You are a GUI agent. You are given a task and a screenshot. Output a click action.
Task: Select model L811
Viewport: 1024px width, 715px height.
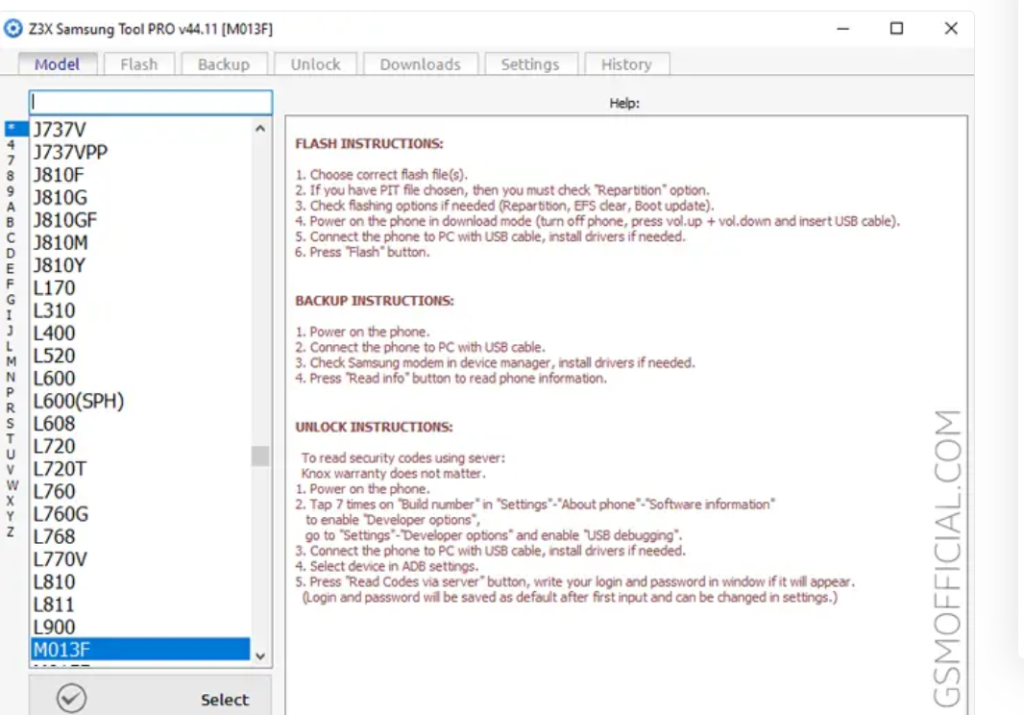[x=140, y=605]
